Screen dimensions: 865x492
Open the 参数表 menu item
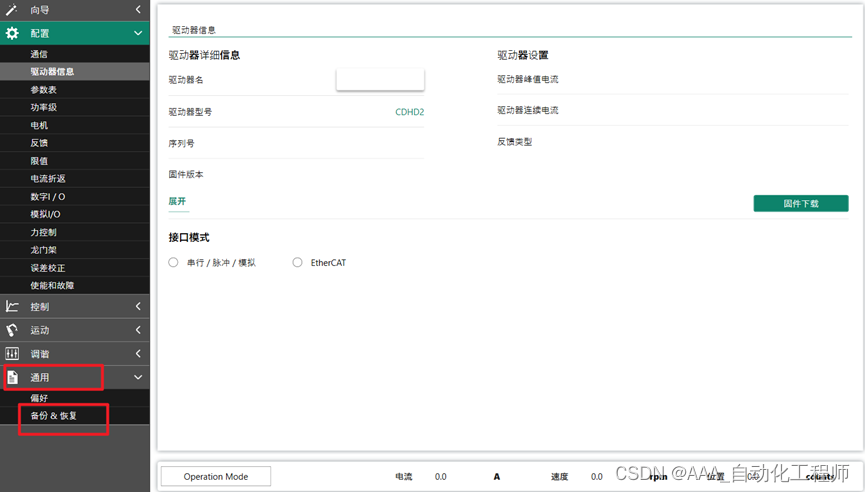coord(74,89)
